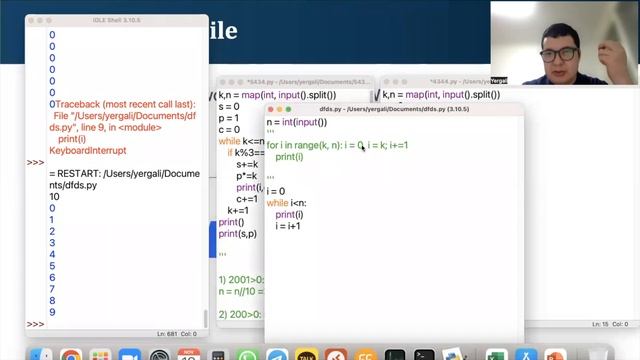This screenshot has width=640, height=360.
Task: Open Excel from the dock
Action: point(496,355)
